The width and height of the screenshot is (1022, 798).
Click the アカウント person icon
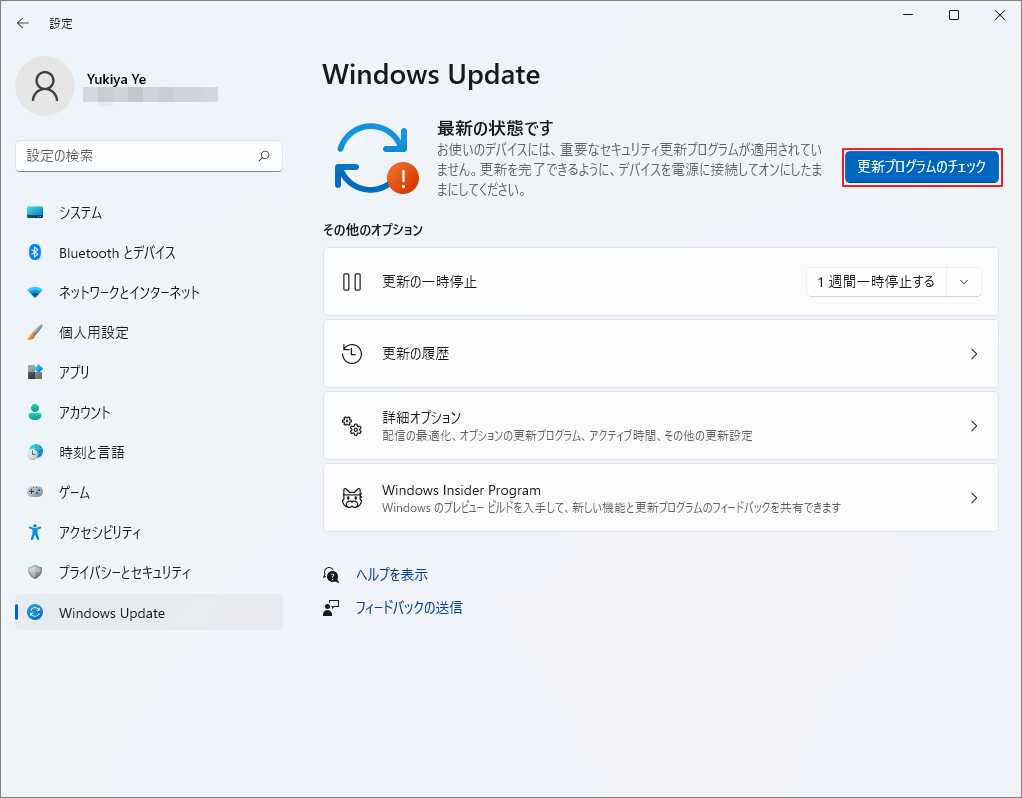coord(37,413)
